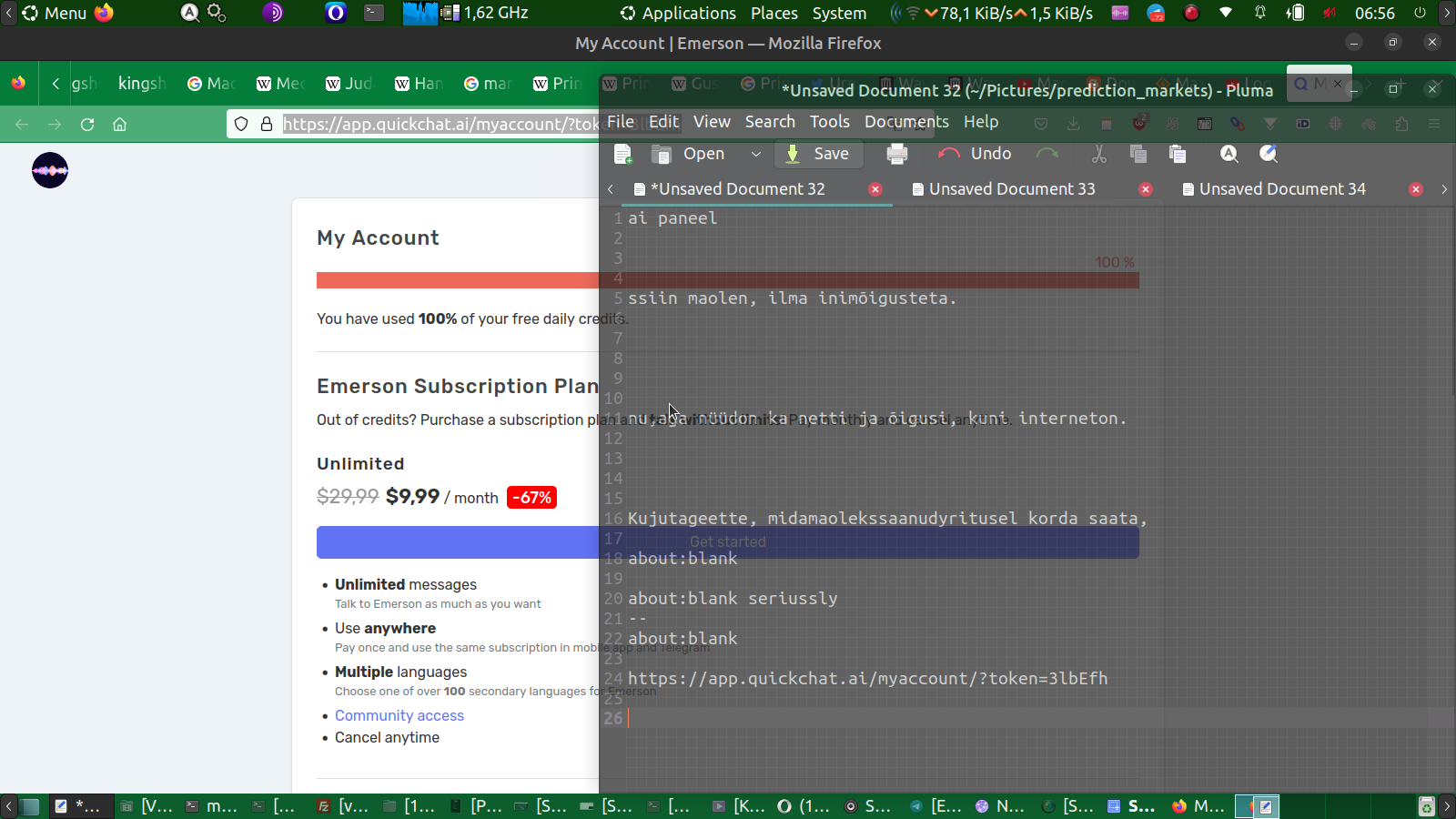Open the Find and Replace tool icon
The image size is (1456, 819).
point(1269,155)
